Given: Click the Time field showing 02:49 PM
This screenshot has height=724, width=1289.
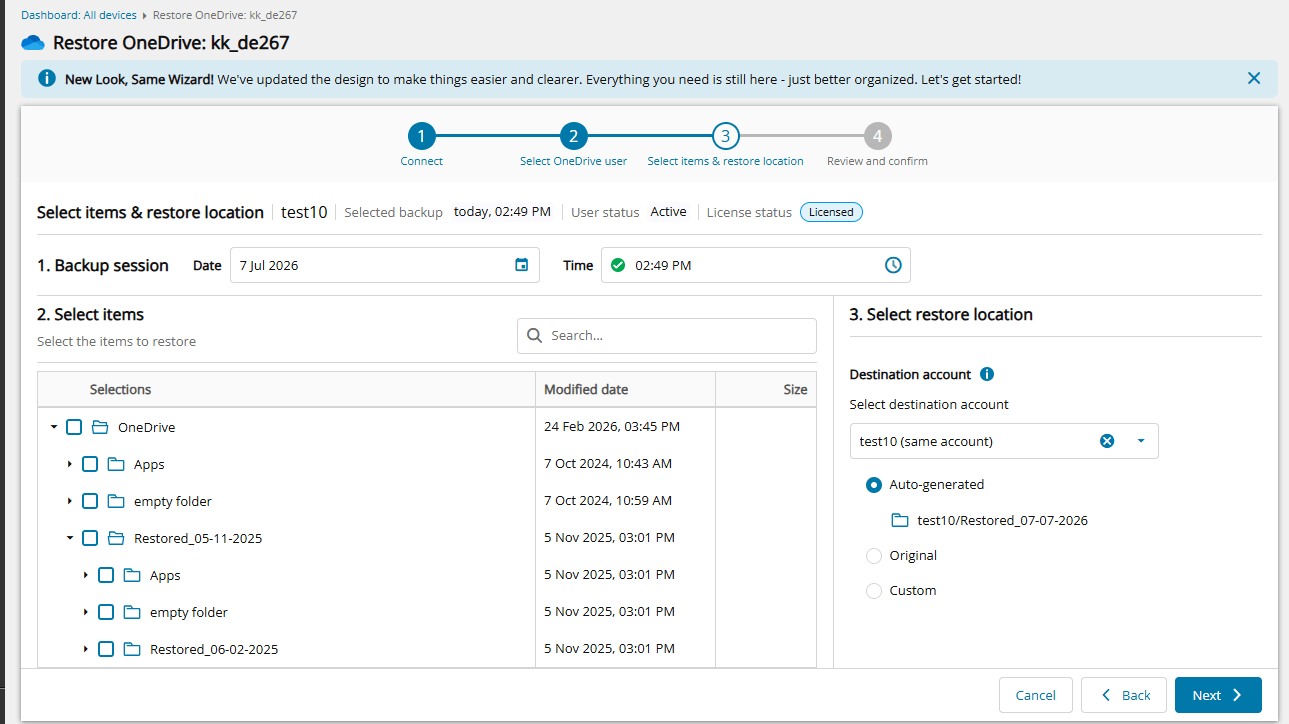Looking at the screenshot, I should click(x=756, y=265).
